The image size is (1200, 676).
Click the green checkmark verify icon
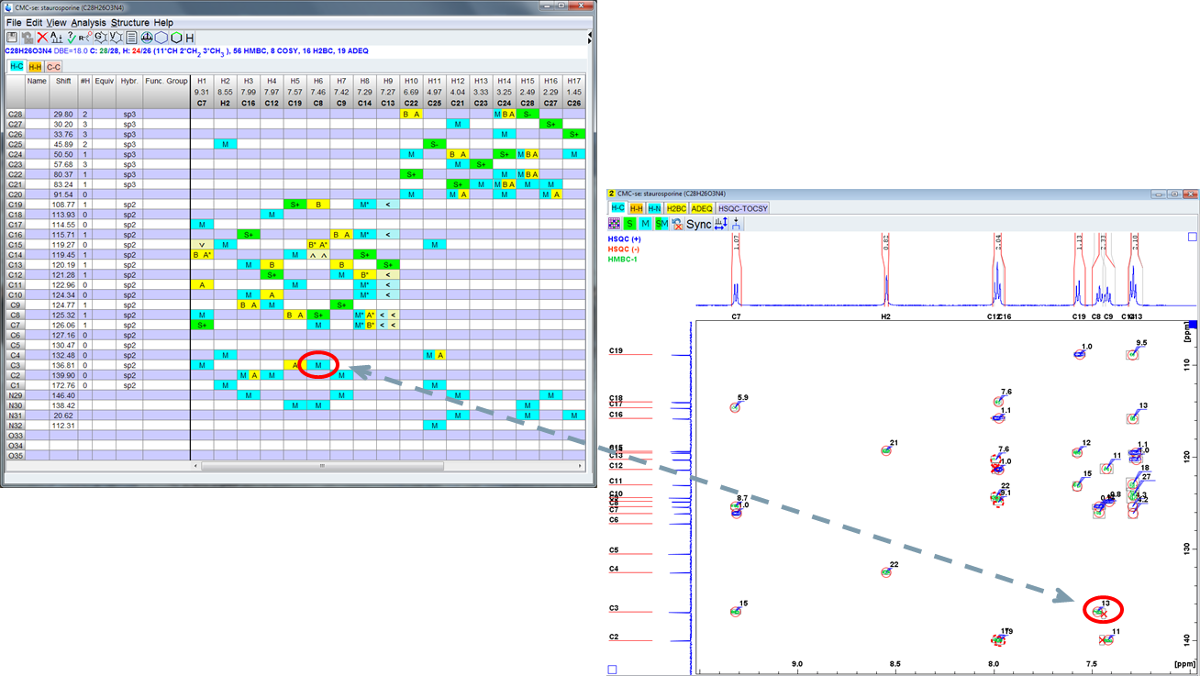pyautogui.click(x=72, y=37)
